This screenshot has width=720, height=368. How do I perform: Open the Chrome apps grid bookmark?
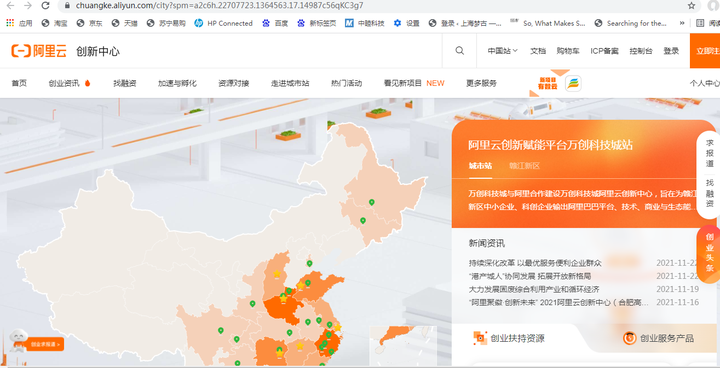10,23
